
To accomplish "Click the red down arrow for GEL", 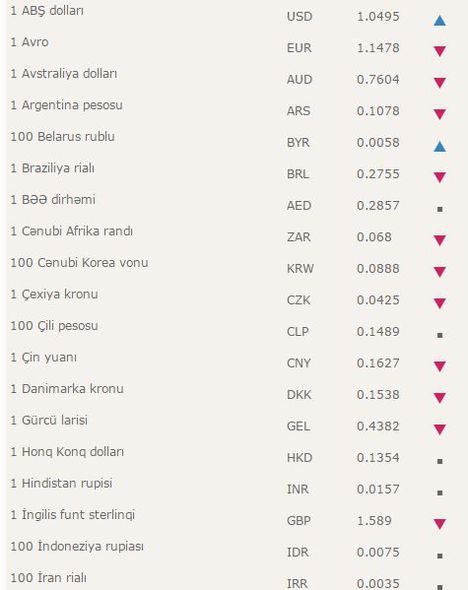I will tap(439, 429).
